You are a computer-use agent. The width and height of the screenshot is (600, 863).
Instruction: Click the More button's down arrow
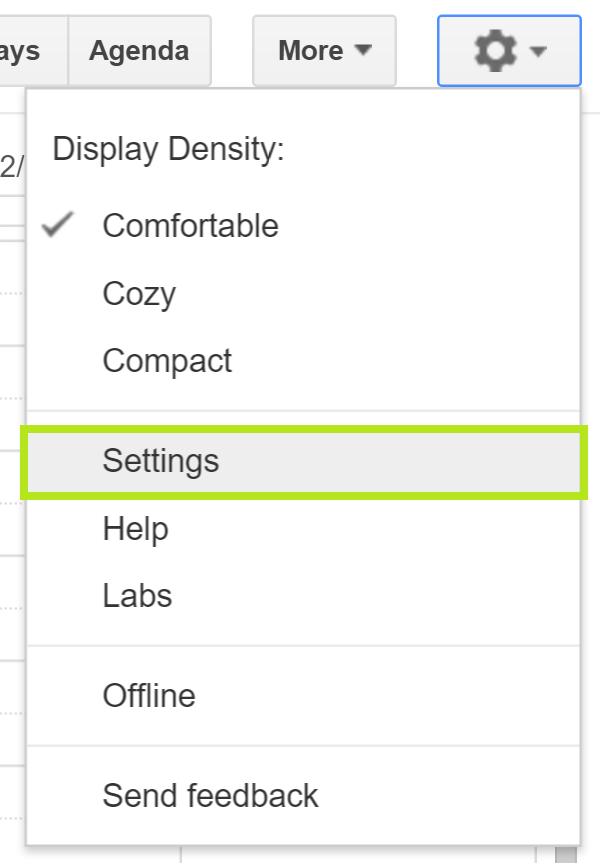[363, 51]
